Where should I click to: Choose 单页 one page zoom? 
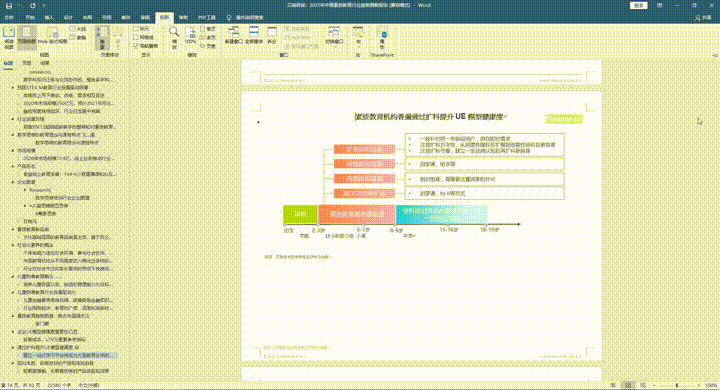pos(208,29)
